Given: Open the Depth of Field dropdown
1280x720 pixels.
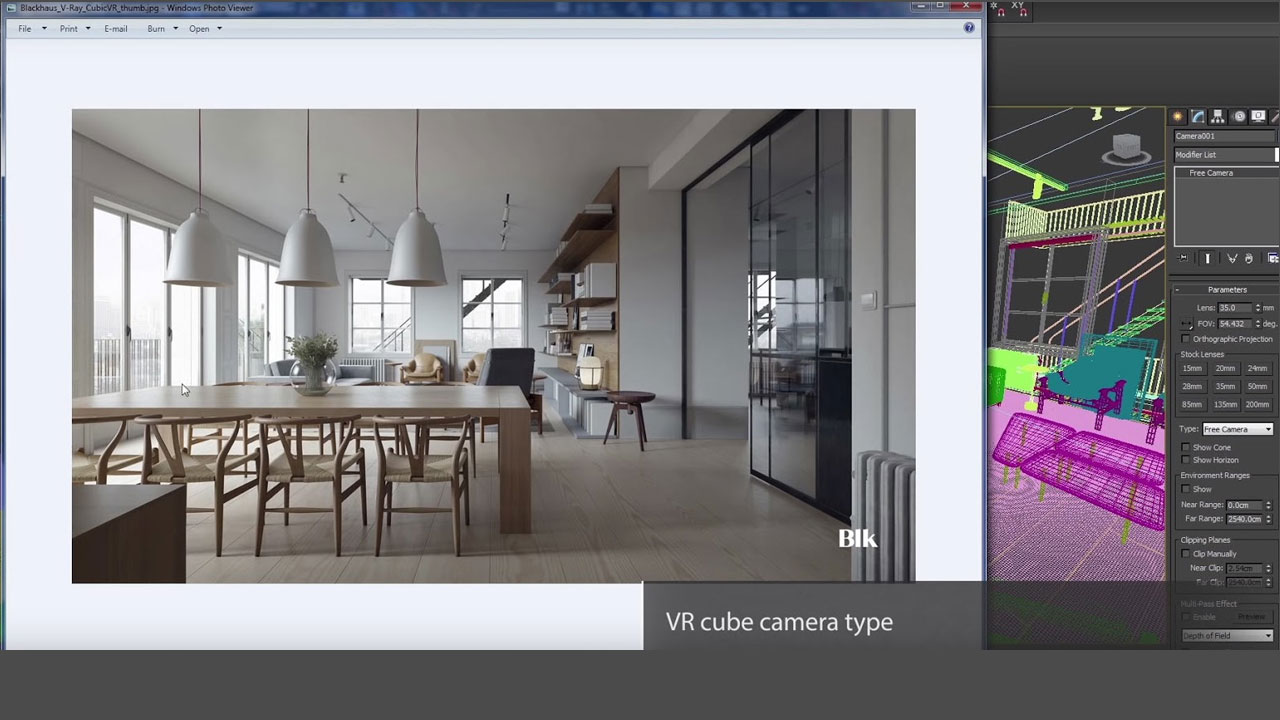Looking at the screenshot, I should pos(1227,635).
